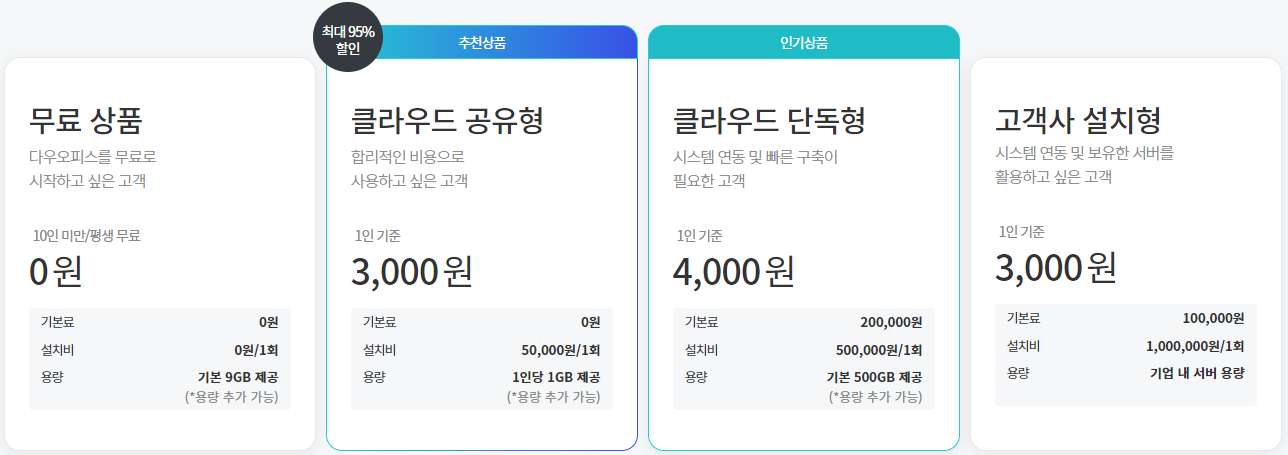Click the 3,000원 price under 고객사 설치형
Image resolution: width=1288 pixels, height=455 pixels.
pyautogui.click(x=1056, y=267)
